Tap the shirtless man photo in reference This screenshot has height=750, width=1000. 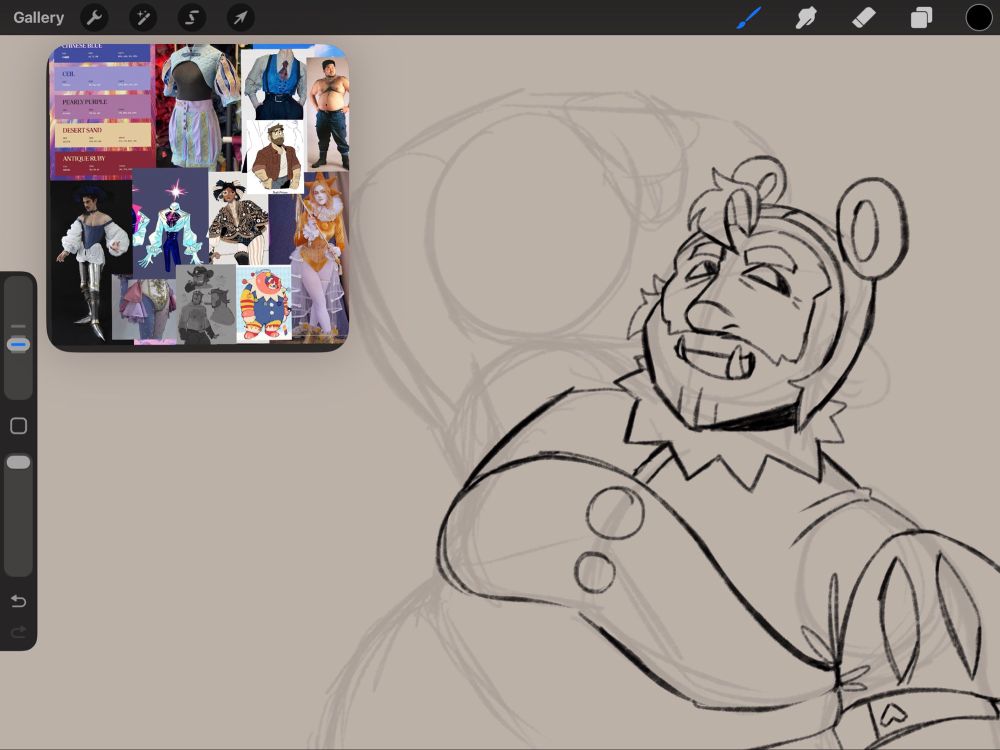328,114
